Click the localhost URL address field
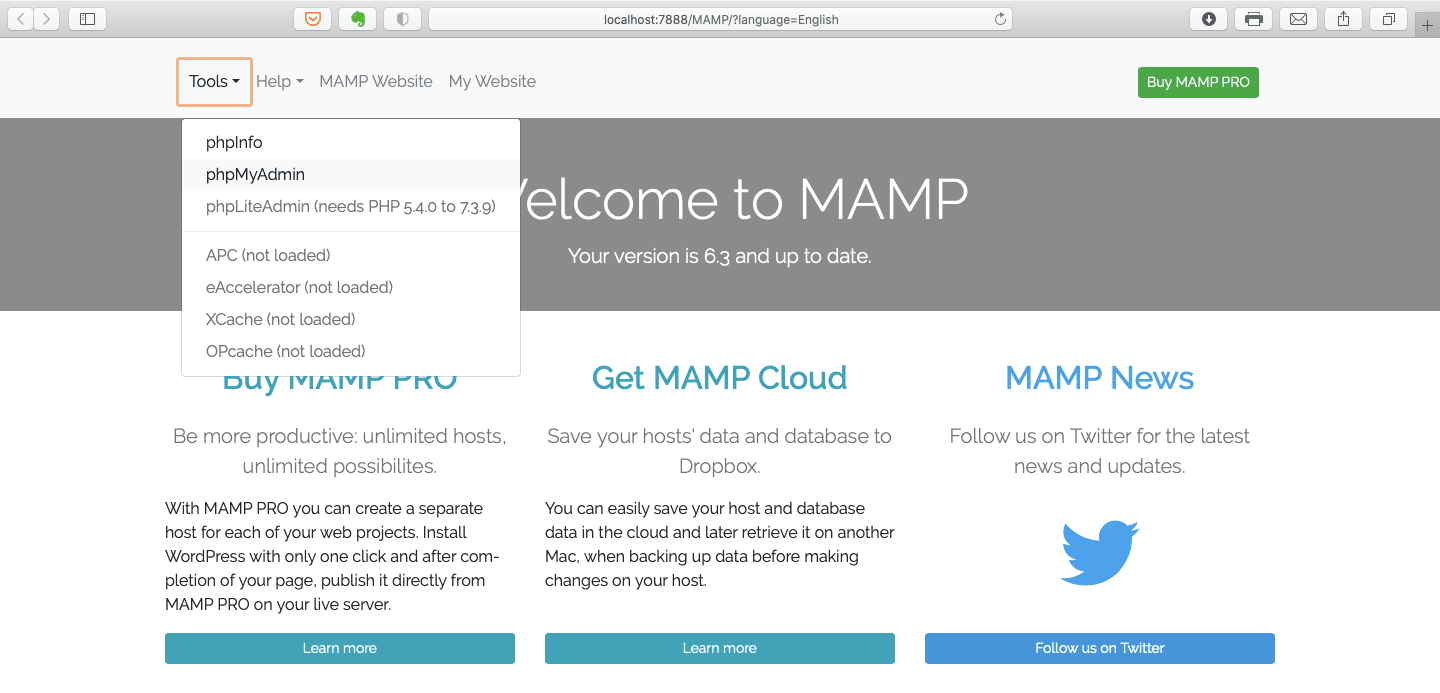Viewport: 1440px width, 693px height. click(x=720, y=19)
